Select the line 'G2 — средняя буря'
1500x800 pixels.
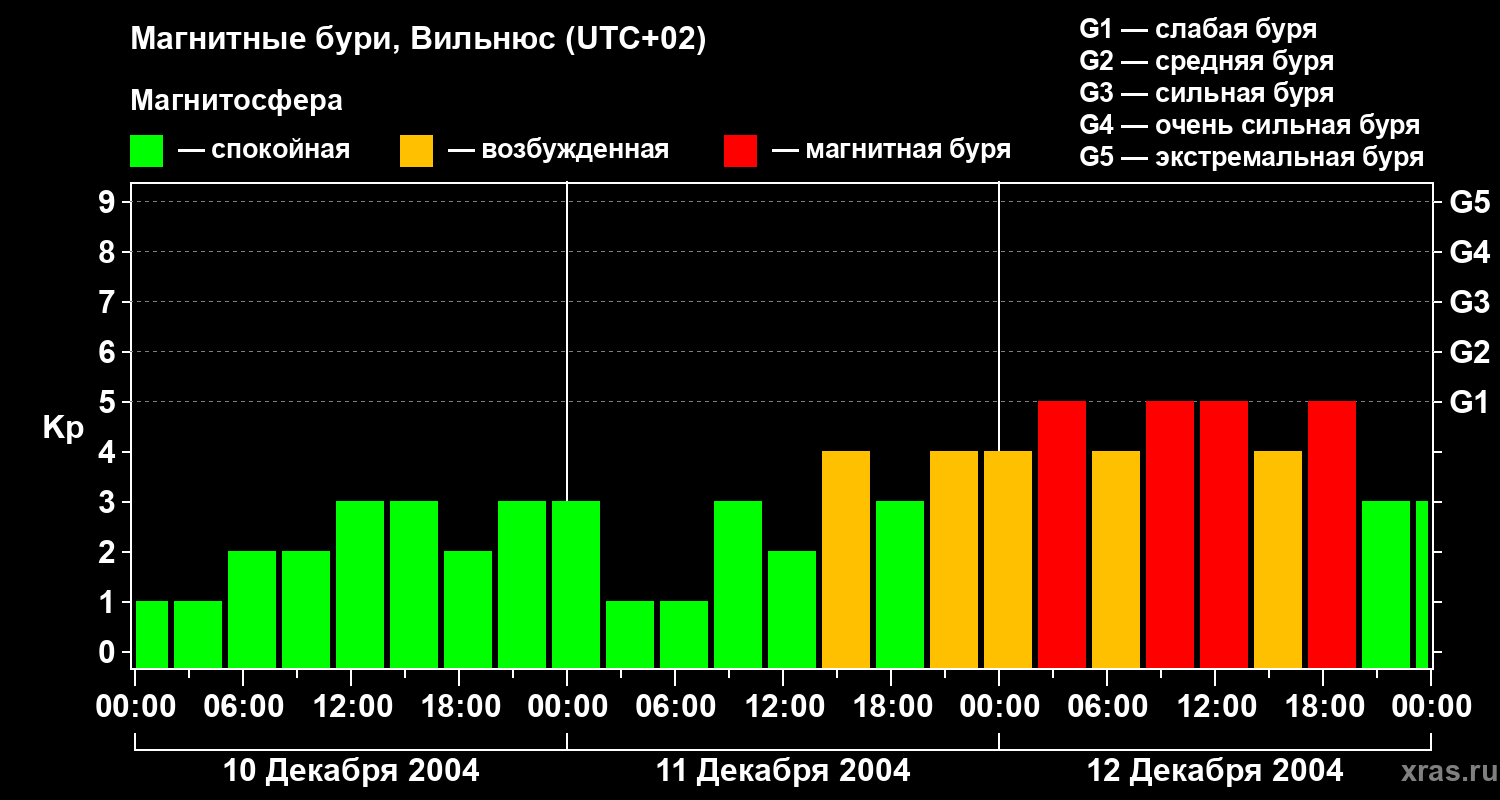pos(1206,61)
